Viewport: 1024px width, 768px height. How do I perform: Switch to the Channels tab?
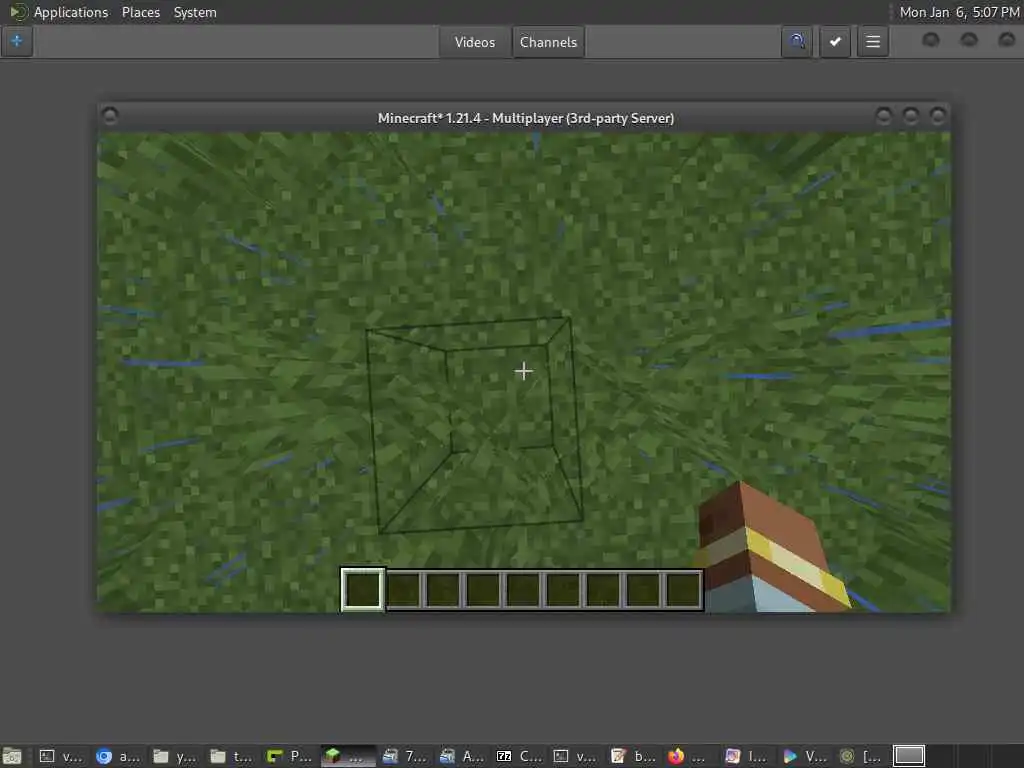click(548, 42)
